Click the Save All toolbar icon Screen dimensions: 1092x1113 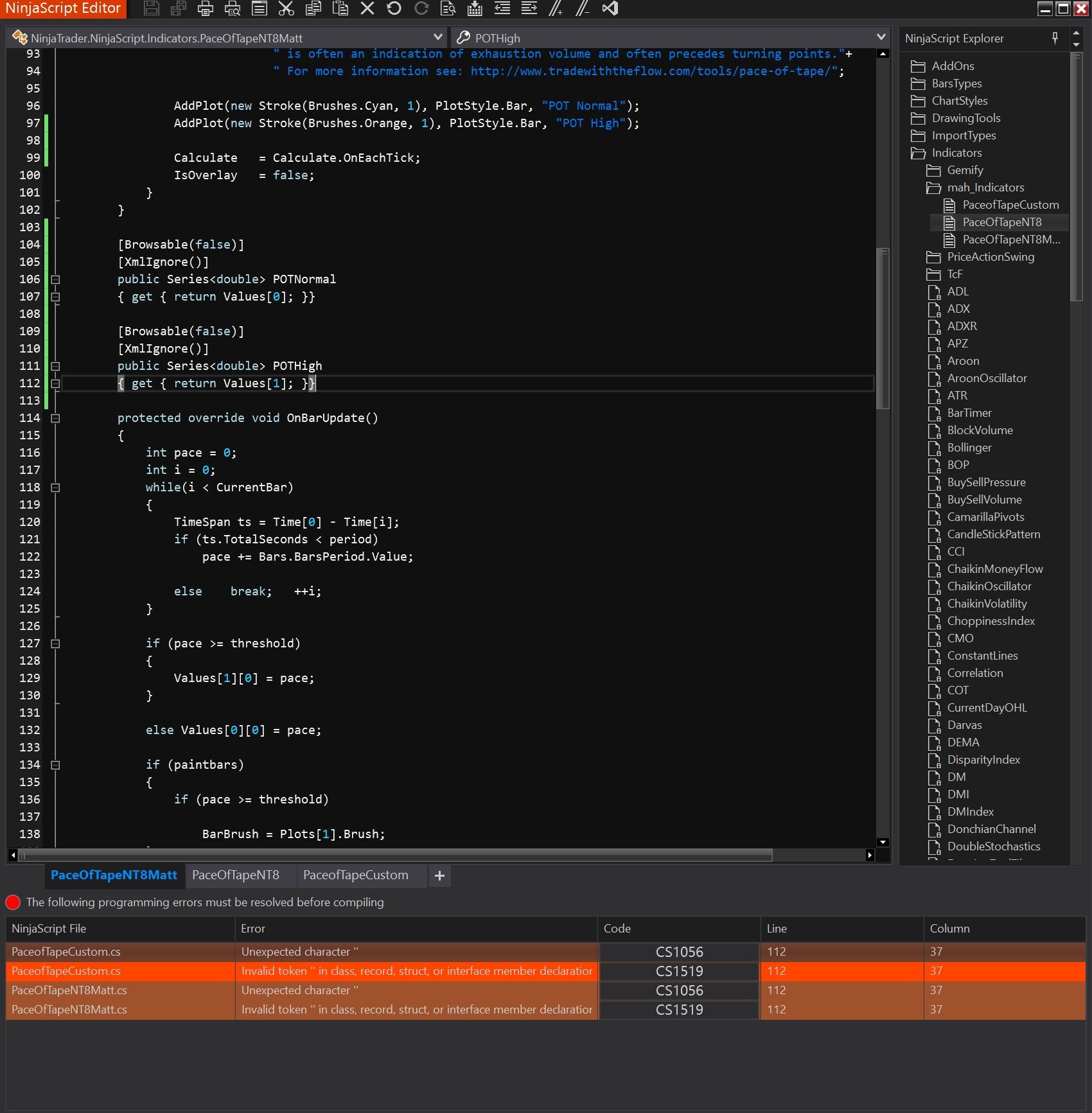coord(179,8)
